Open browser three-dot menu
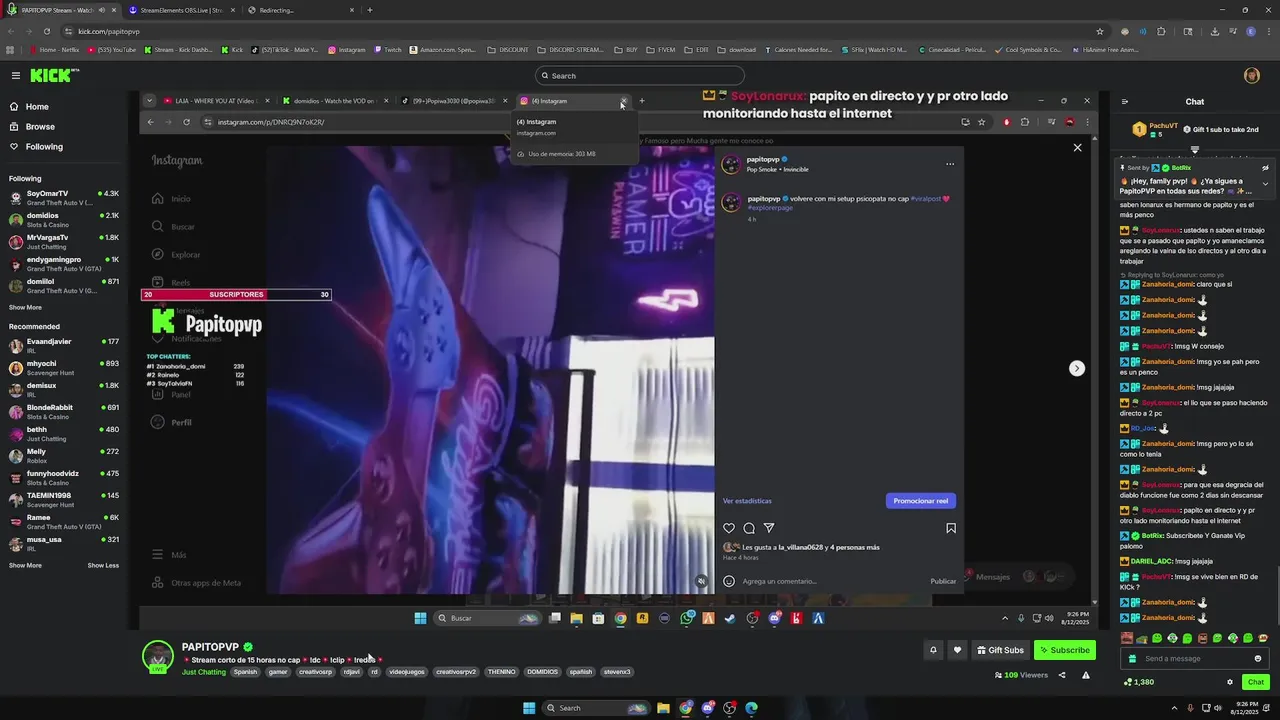Image resolution: width=1280 pixels, height=720 pixels. (1269, 31)
